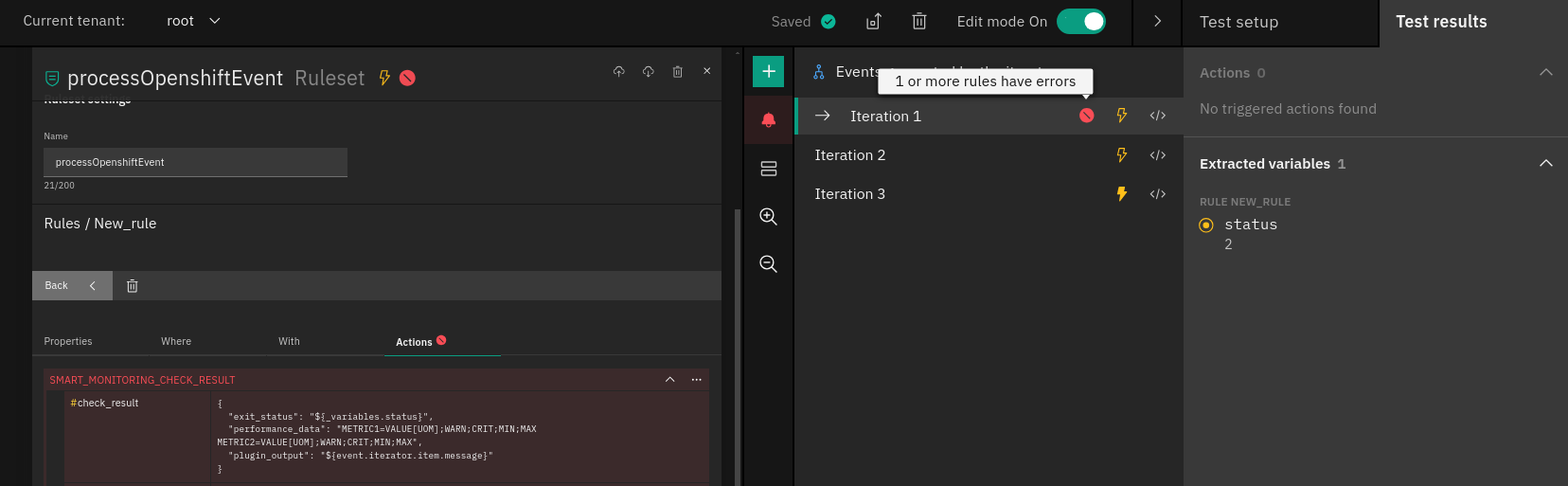Click the lightning bolt on Iteration 3
The width and height of the screenshot is (1568, 486).
[x=1121, y=194]
